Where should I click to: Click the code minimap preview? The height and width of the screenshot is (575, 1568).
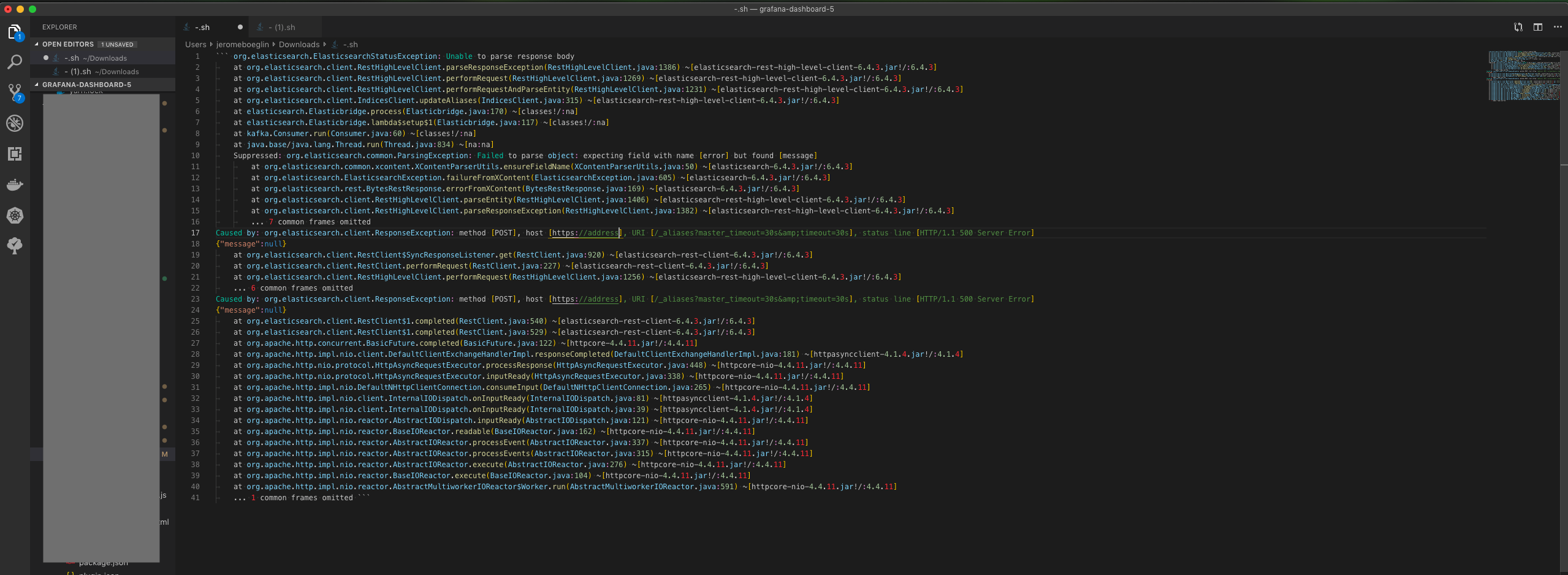1524,76
